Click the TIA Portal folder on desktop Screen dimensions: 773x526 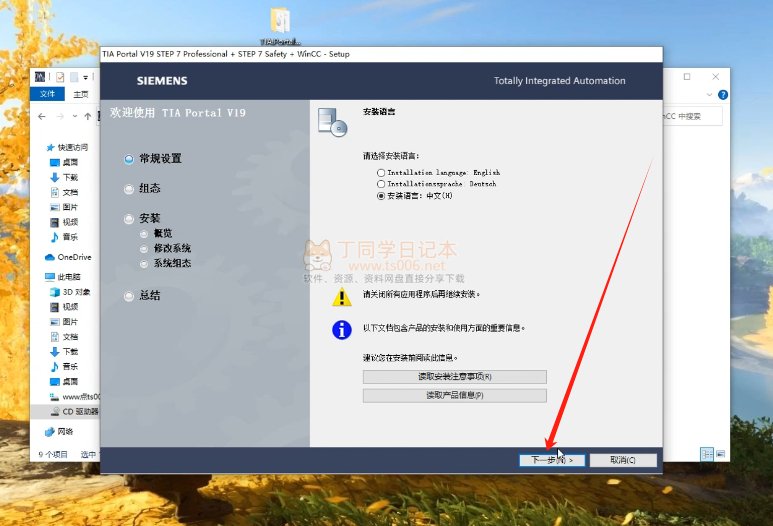coord(281,26)
